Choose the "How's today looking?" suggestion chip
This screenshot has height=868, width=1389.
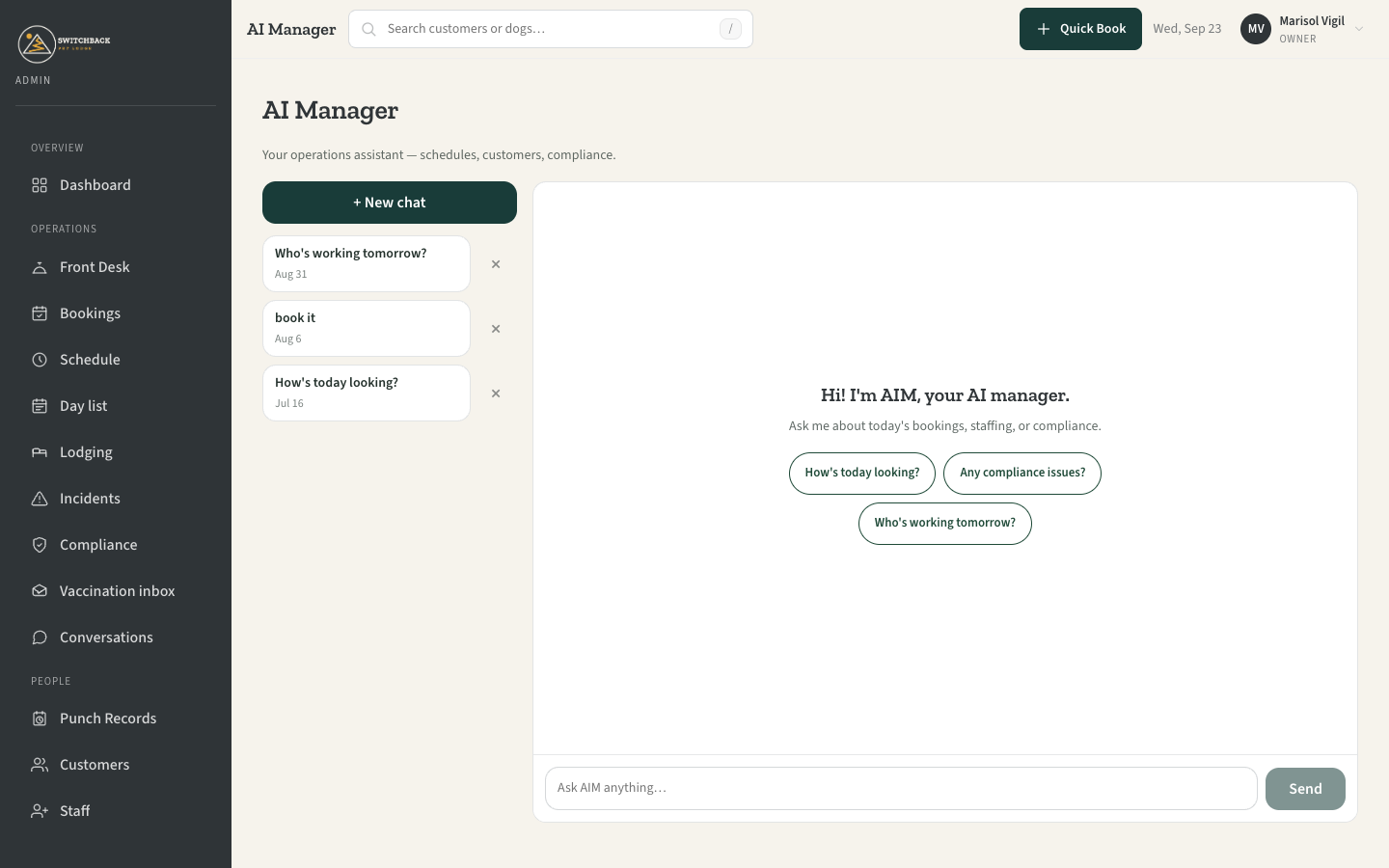point(862,474)
